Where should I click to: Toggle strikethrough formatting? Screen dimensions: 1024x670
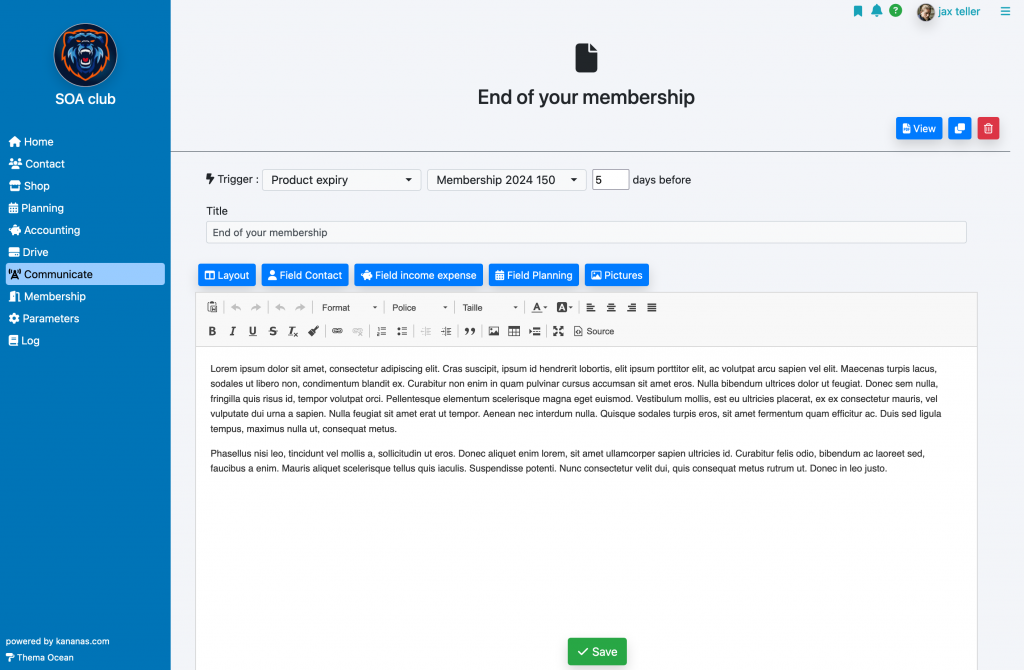click(273, 331)
